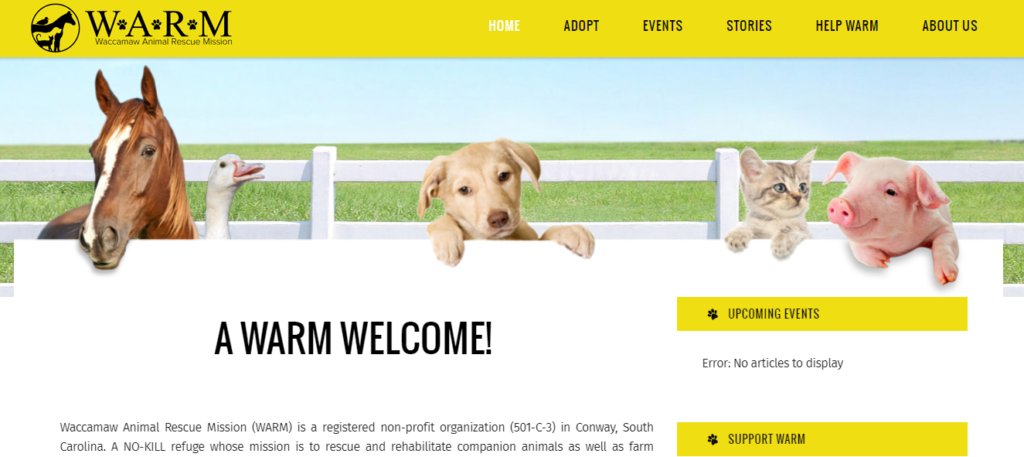The image size is (1024, 457).
Task: Select Help WARM in navigation
Action: pos(846,26)
